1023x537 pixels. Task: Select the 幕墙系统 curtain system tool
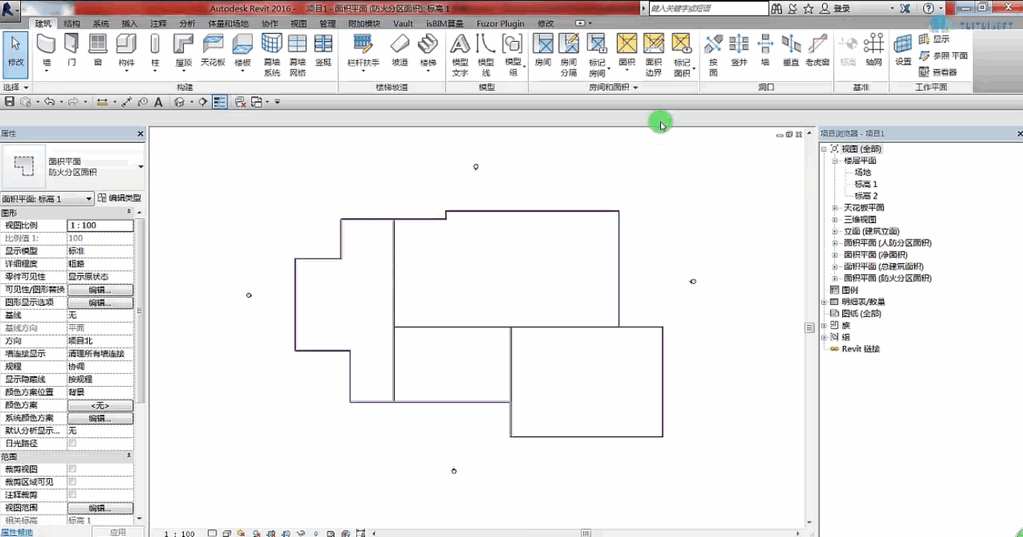click(271, 55)
